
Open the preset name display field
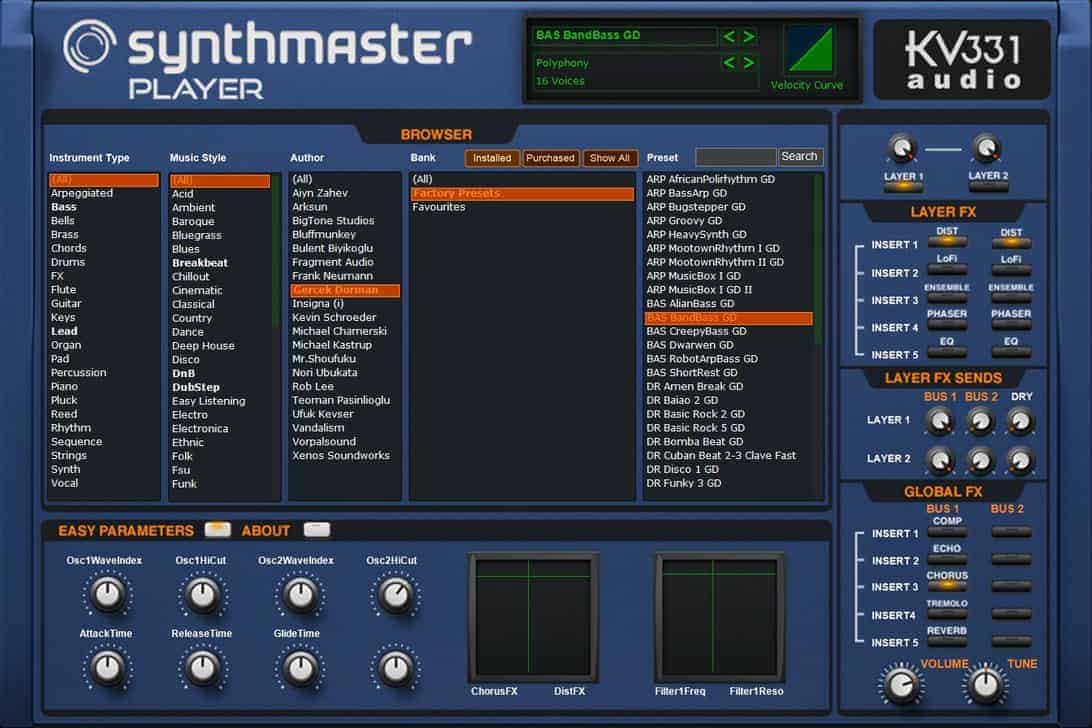click(625, 36)
